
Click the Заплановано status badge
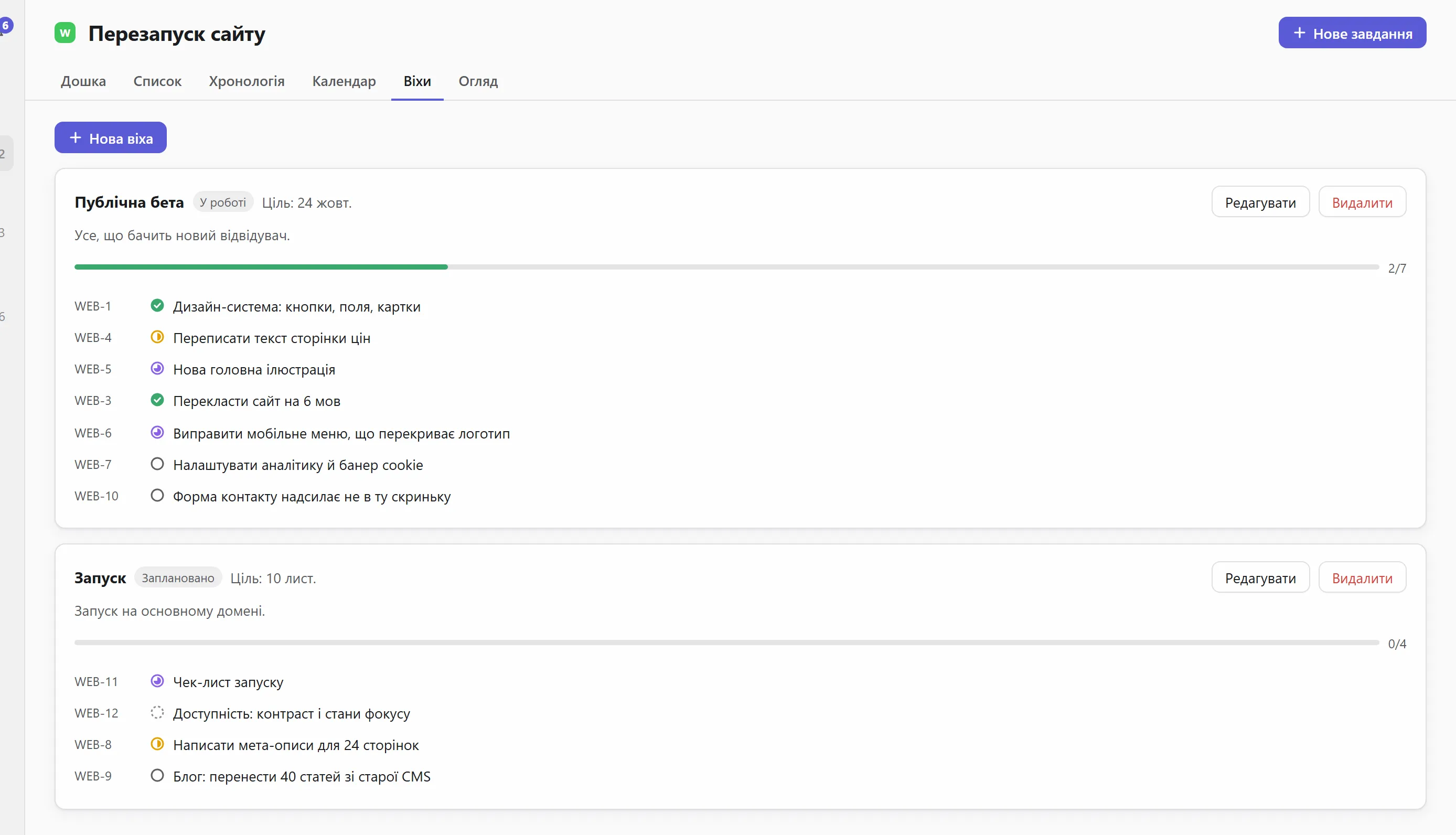click(x=178, y=578)
